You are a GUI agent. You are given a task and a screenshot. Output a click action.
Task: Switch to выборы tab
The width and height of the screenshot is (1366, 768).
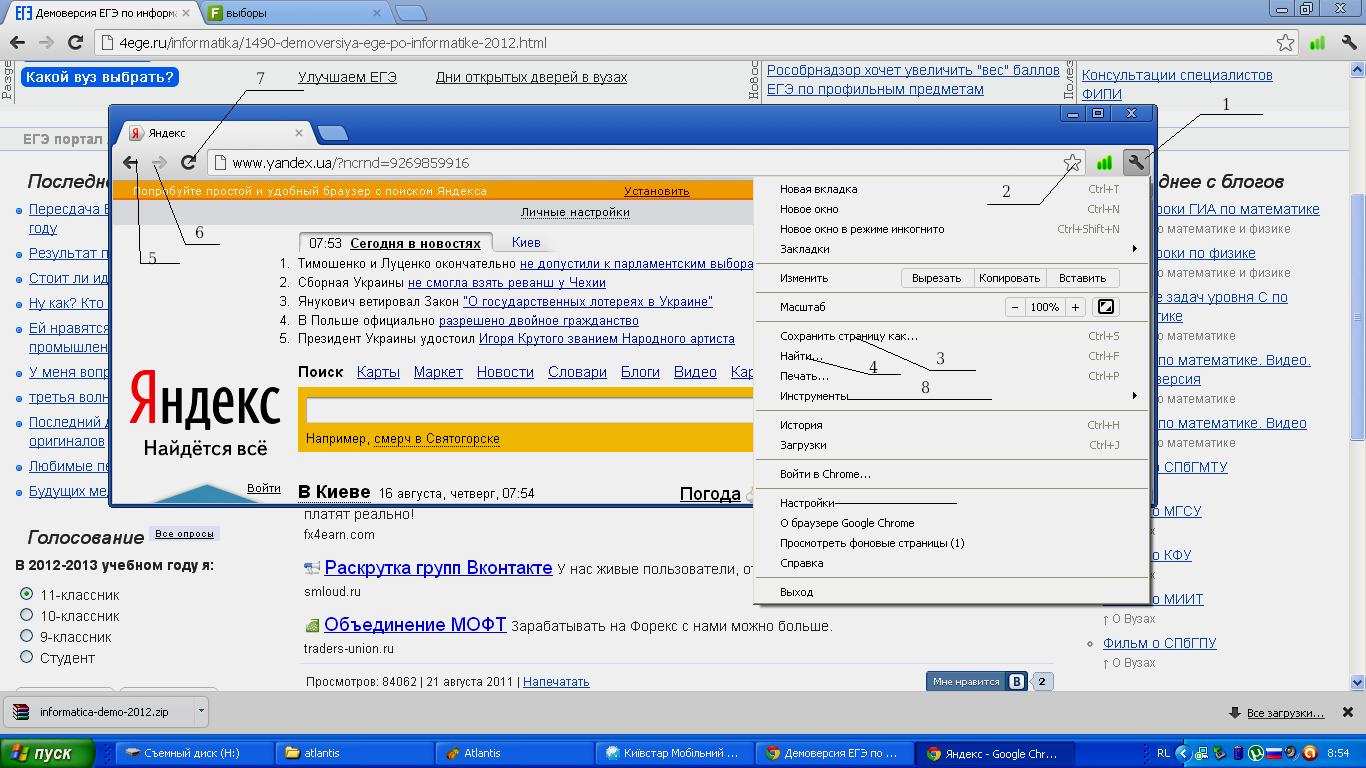click(x=296, y=14)
